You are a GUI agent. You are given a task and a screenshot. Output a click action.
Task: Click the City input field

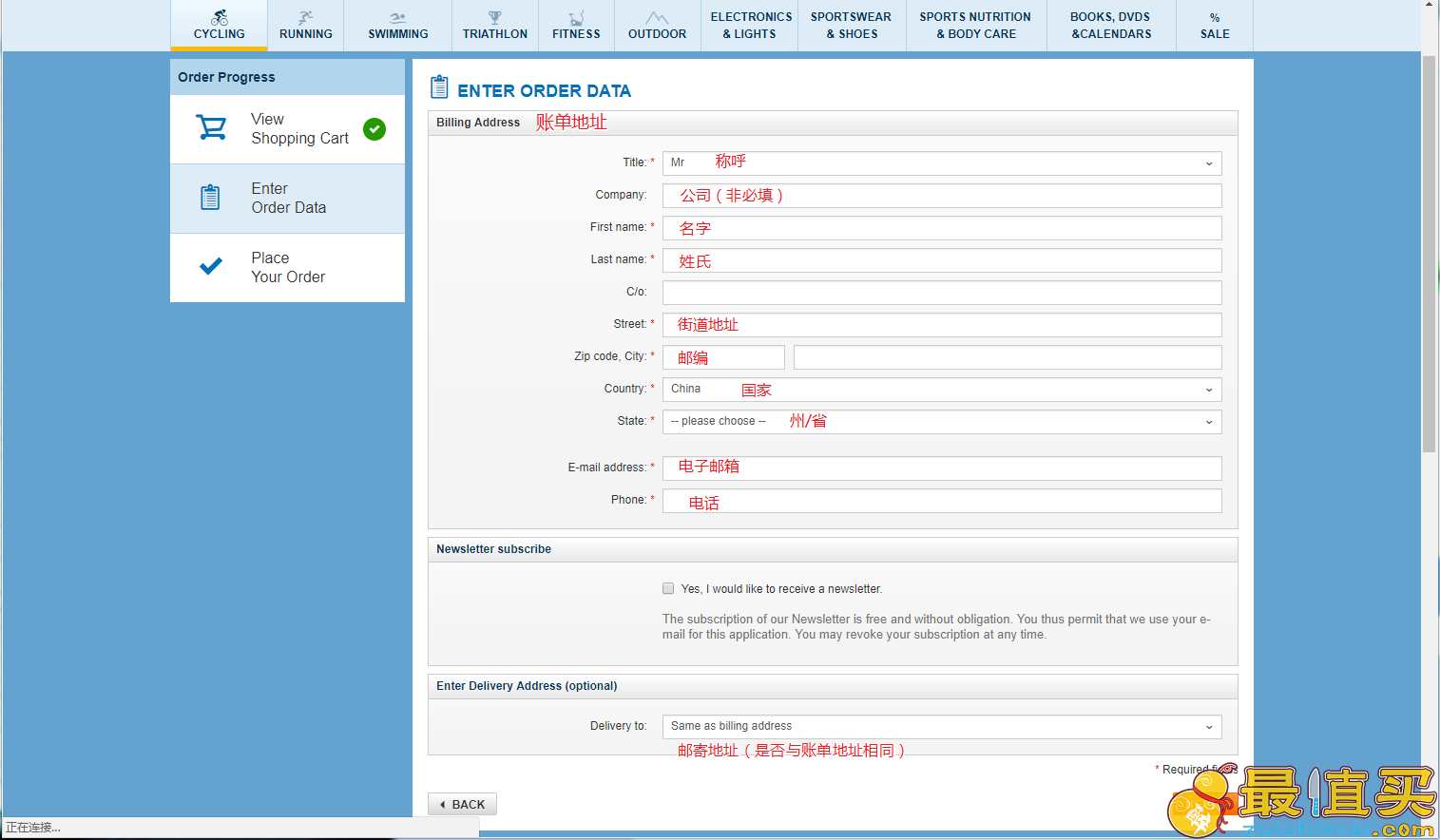click(x=1008, y=357)
